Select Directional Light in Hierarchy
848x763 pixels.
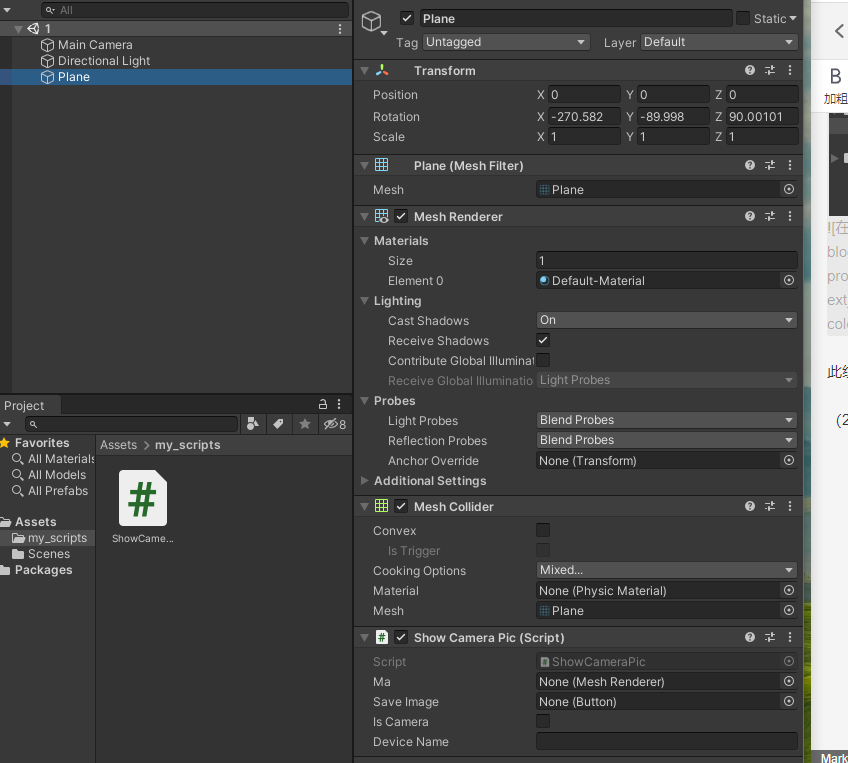103,61
